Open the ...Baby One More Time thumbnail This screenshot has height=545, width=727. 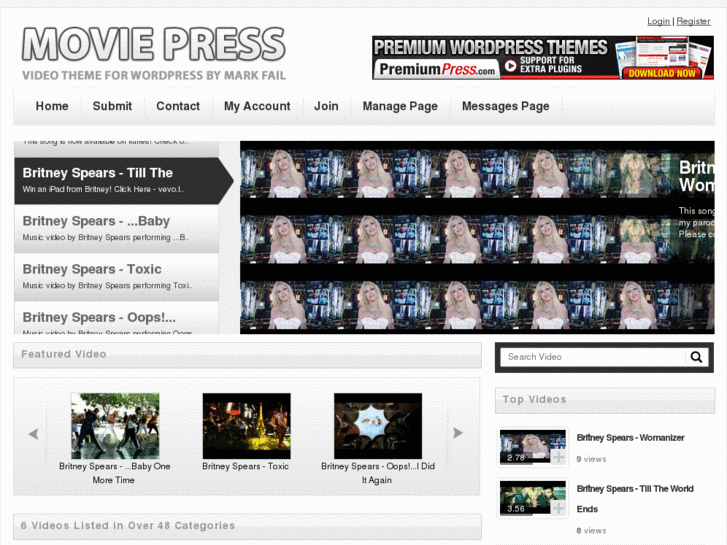(x=115, y=426)
